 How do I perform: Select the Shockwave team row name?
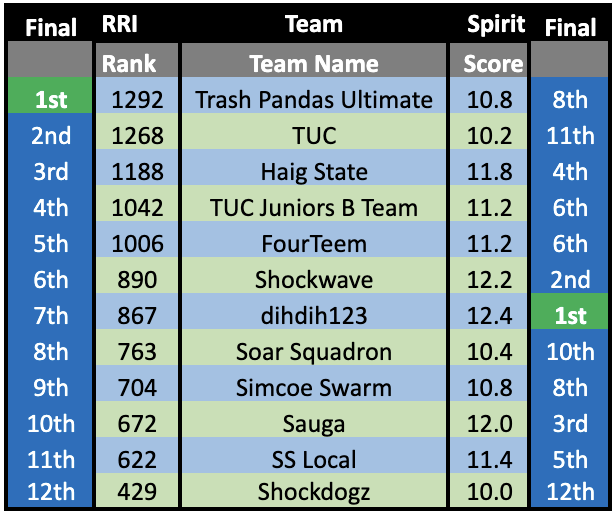click(314, 280)
